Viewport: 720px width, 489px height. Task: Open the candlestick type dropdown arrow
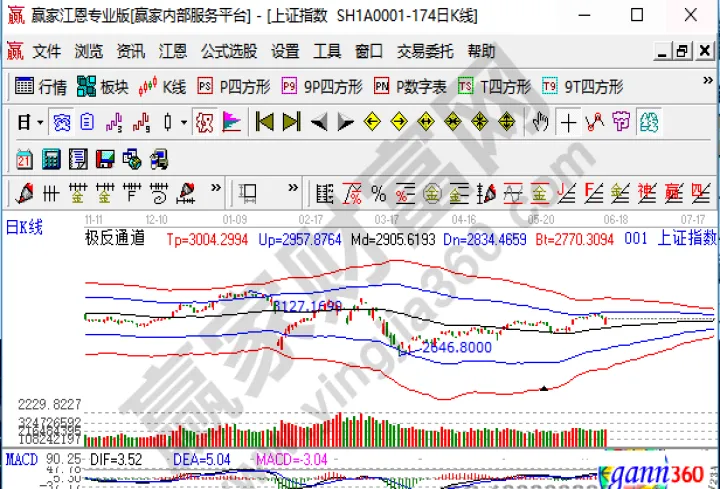(x=184, y=123)
